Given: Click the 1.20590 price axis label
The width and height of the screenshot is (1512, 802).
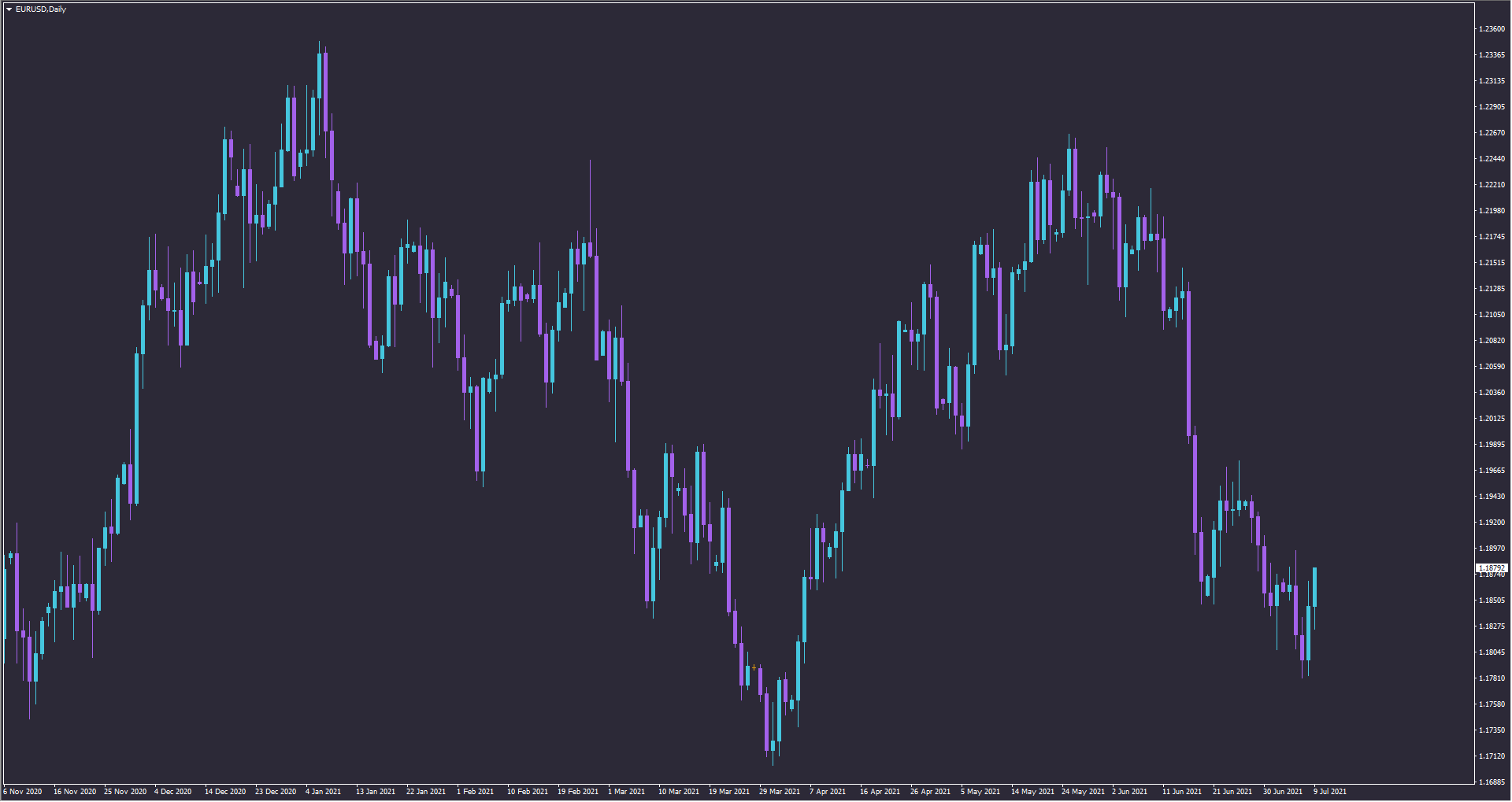Looking at the screenshot, I should [1492, 367].
